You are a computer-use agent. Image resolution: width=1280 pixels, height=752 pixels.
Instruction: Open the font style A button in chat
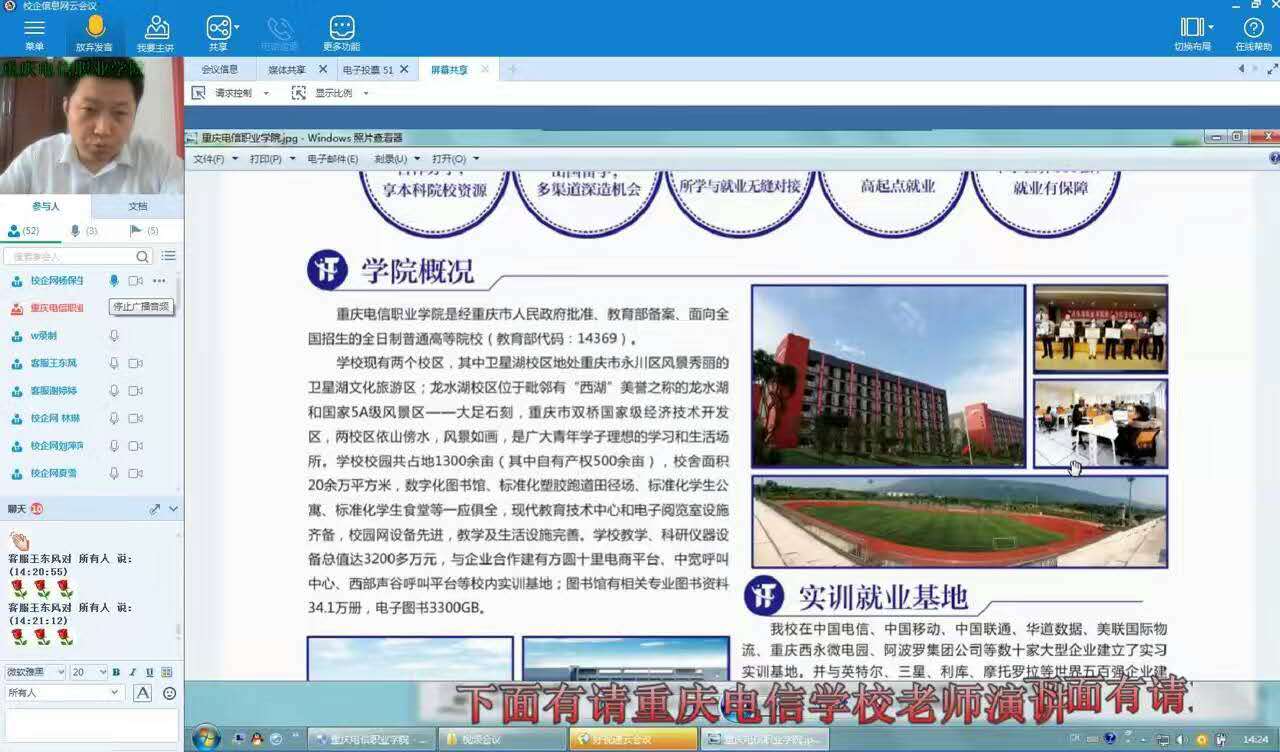143,693
